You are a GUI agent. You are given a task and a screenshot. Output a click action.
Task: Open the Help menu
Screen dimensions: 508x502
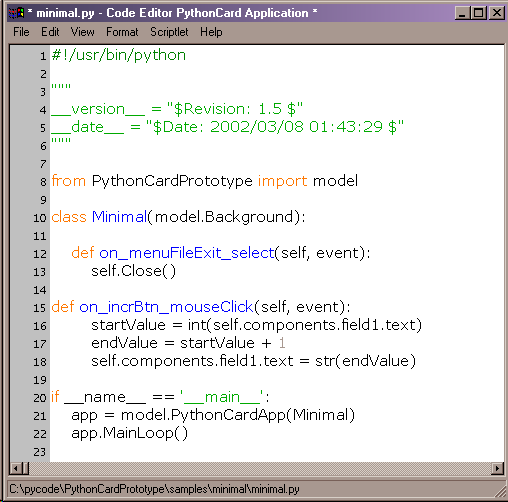click(211, 32)
